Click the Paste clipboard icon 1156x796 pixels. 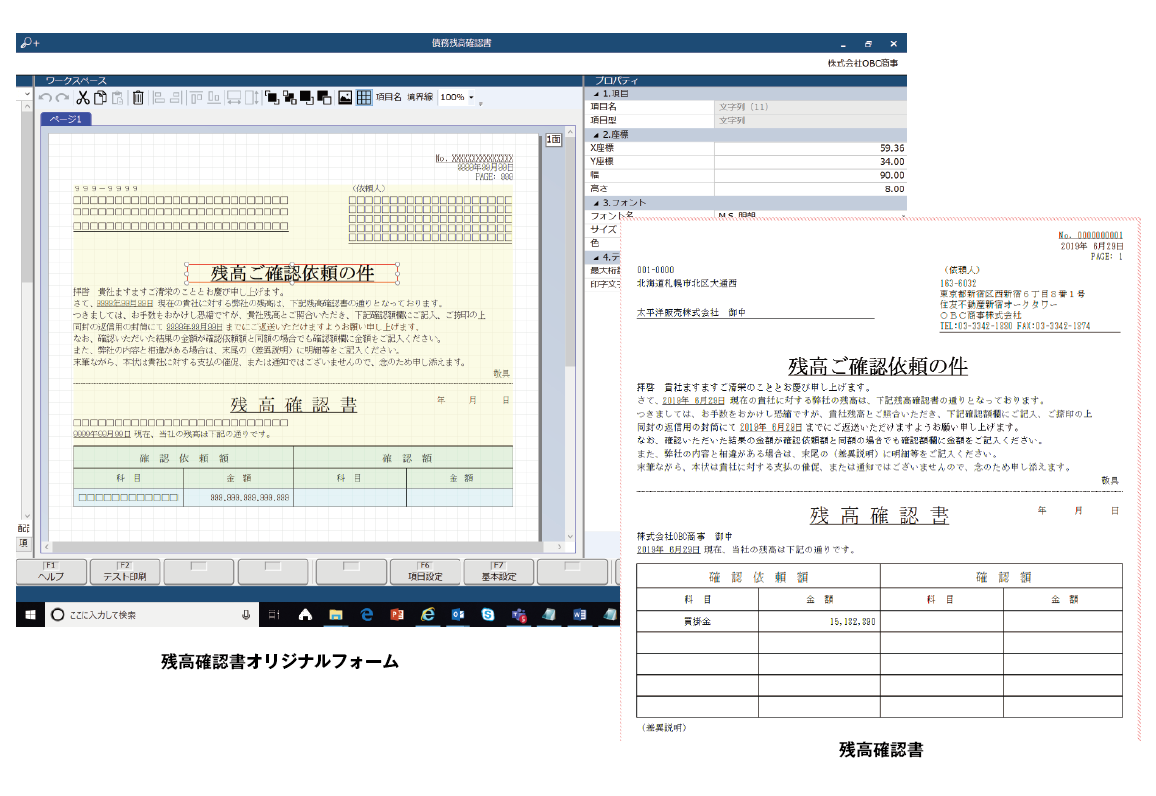pos(117,97)
